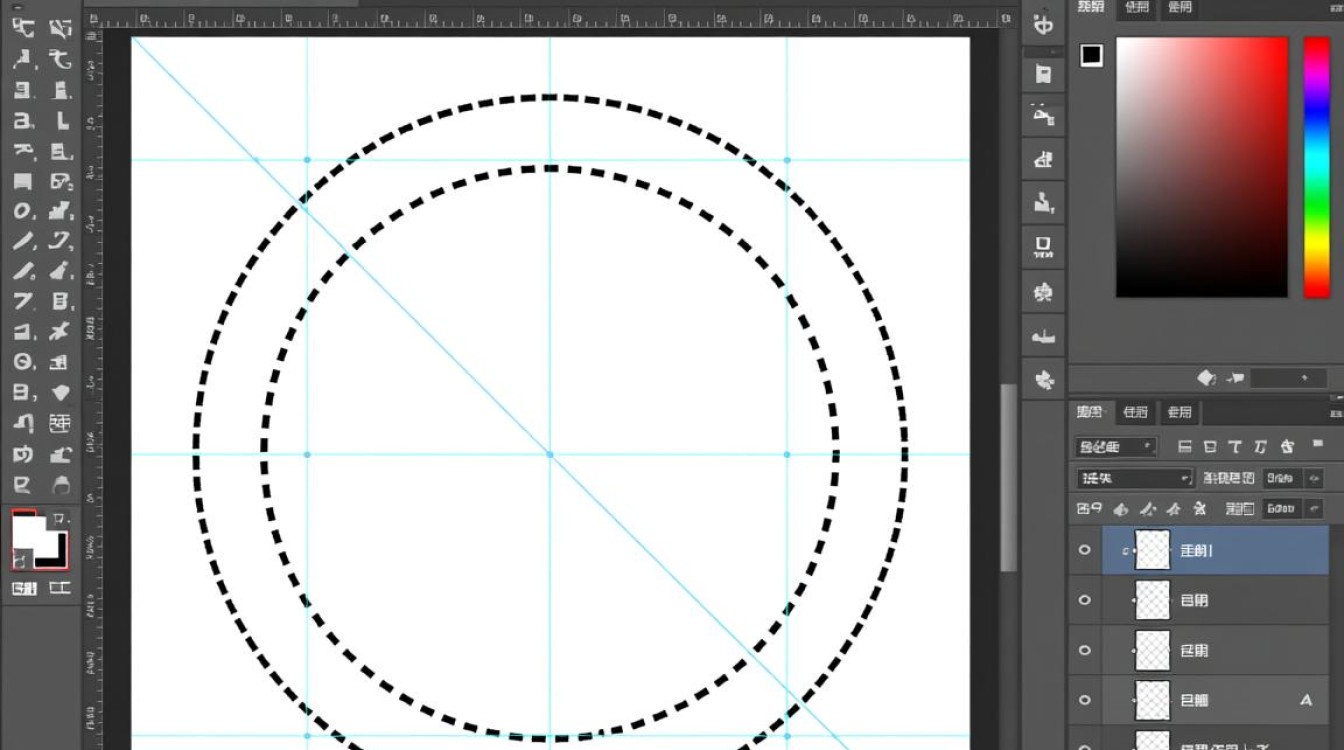Select the heart-shaped tool in the left toolbox
The height and width of the screenshot is (750, 1344).
[60, 393]
